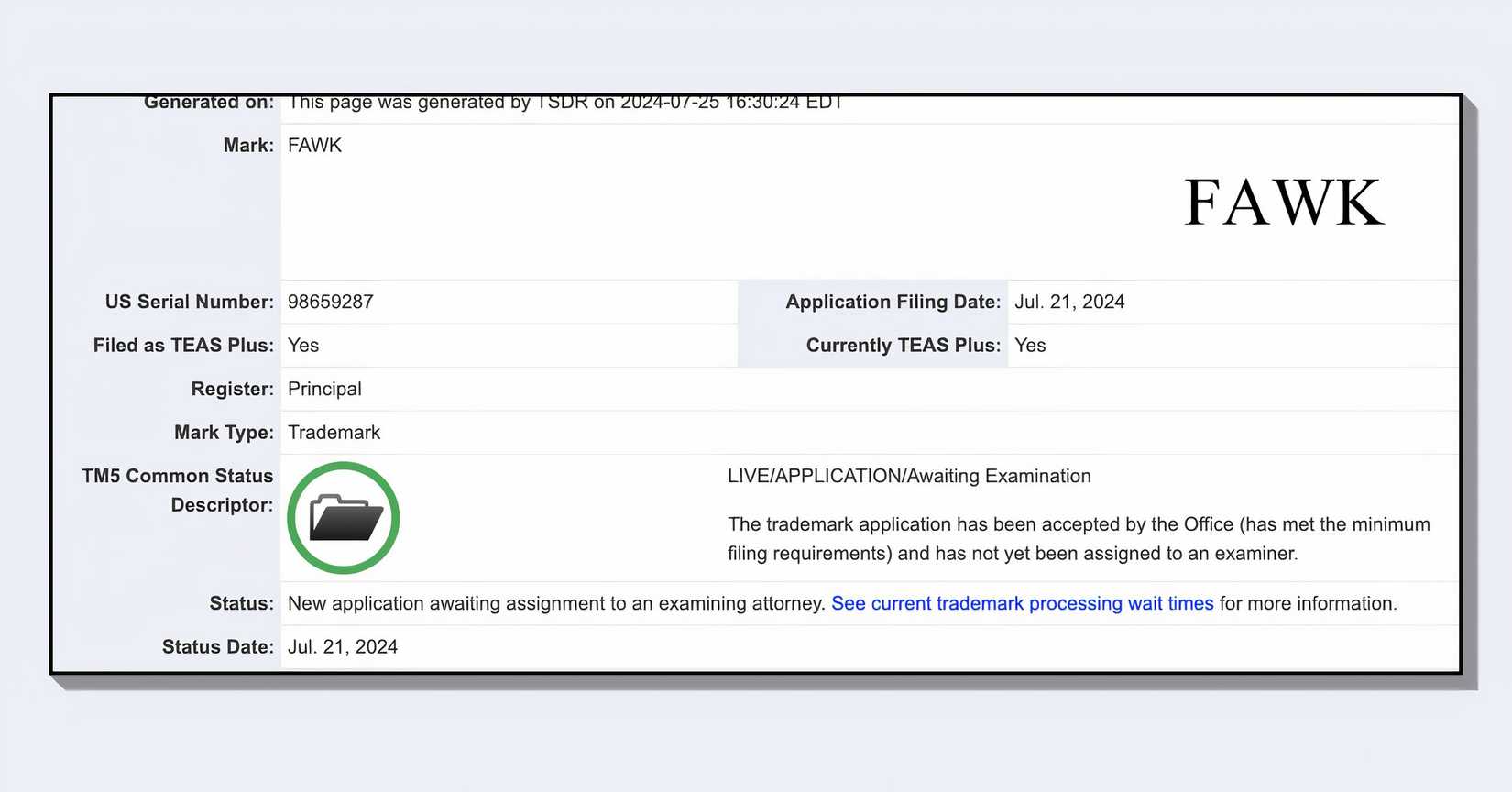Viewport: 1512px width, 792px height.
Task: Select the Principal register value
Action: click(x=324, y=389)
